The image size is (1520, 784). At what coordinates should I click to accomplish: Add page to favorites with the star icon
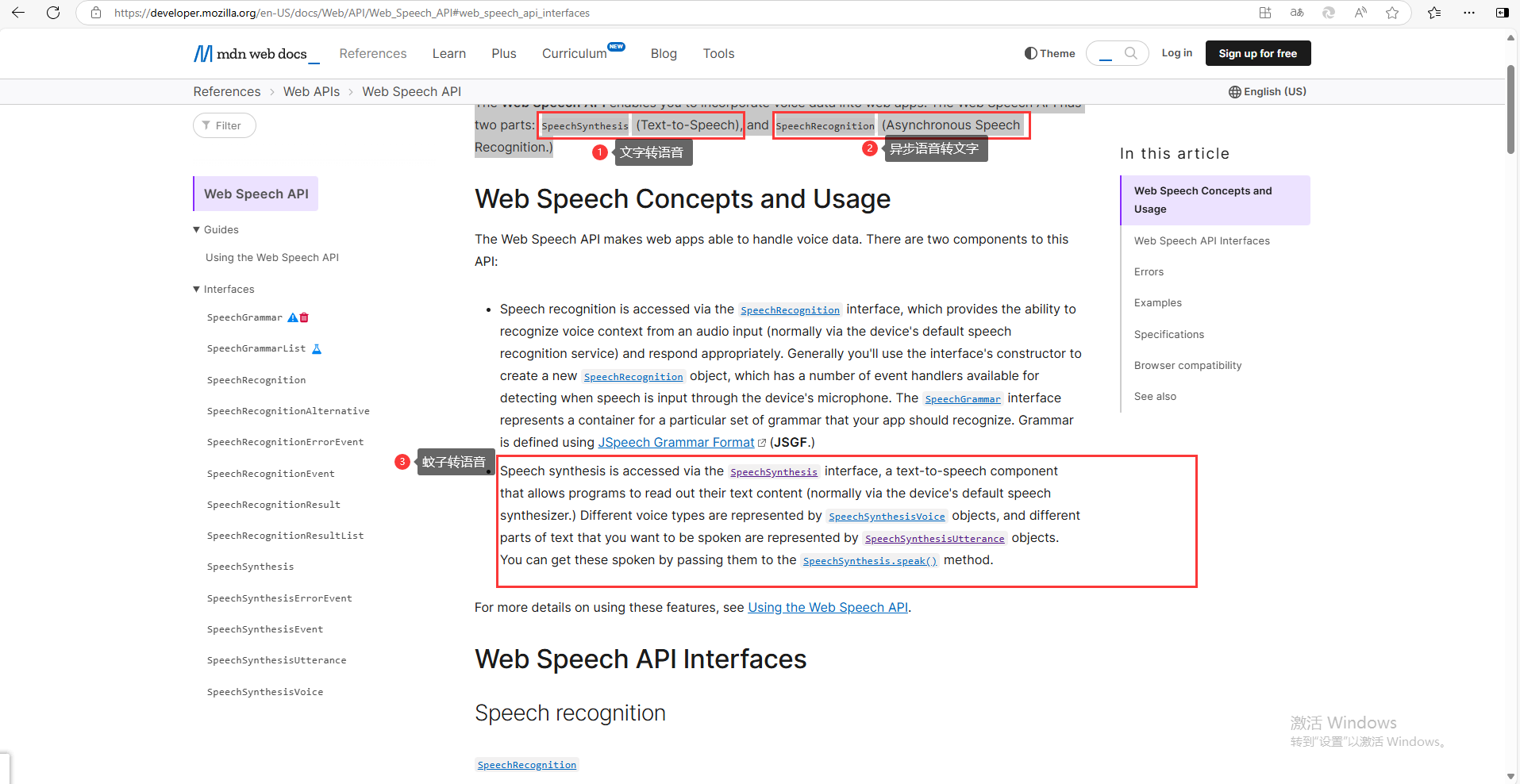pos(1392,13)
